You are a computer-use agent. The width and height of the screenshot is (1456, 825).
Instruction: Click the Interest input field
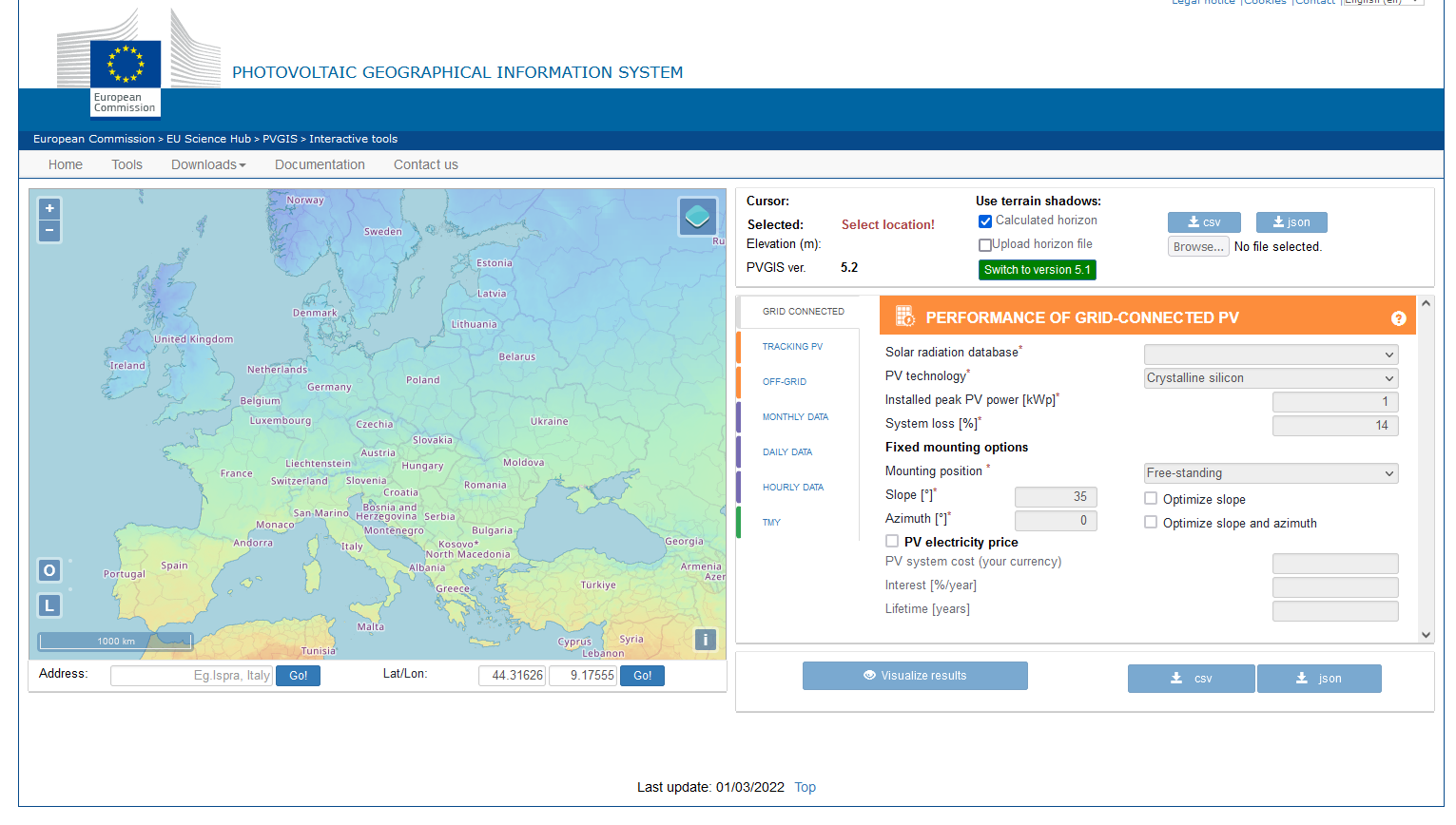point(1335,587)
